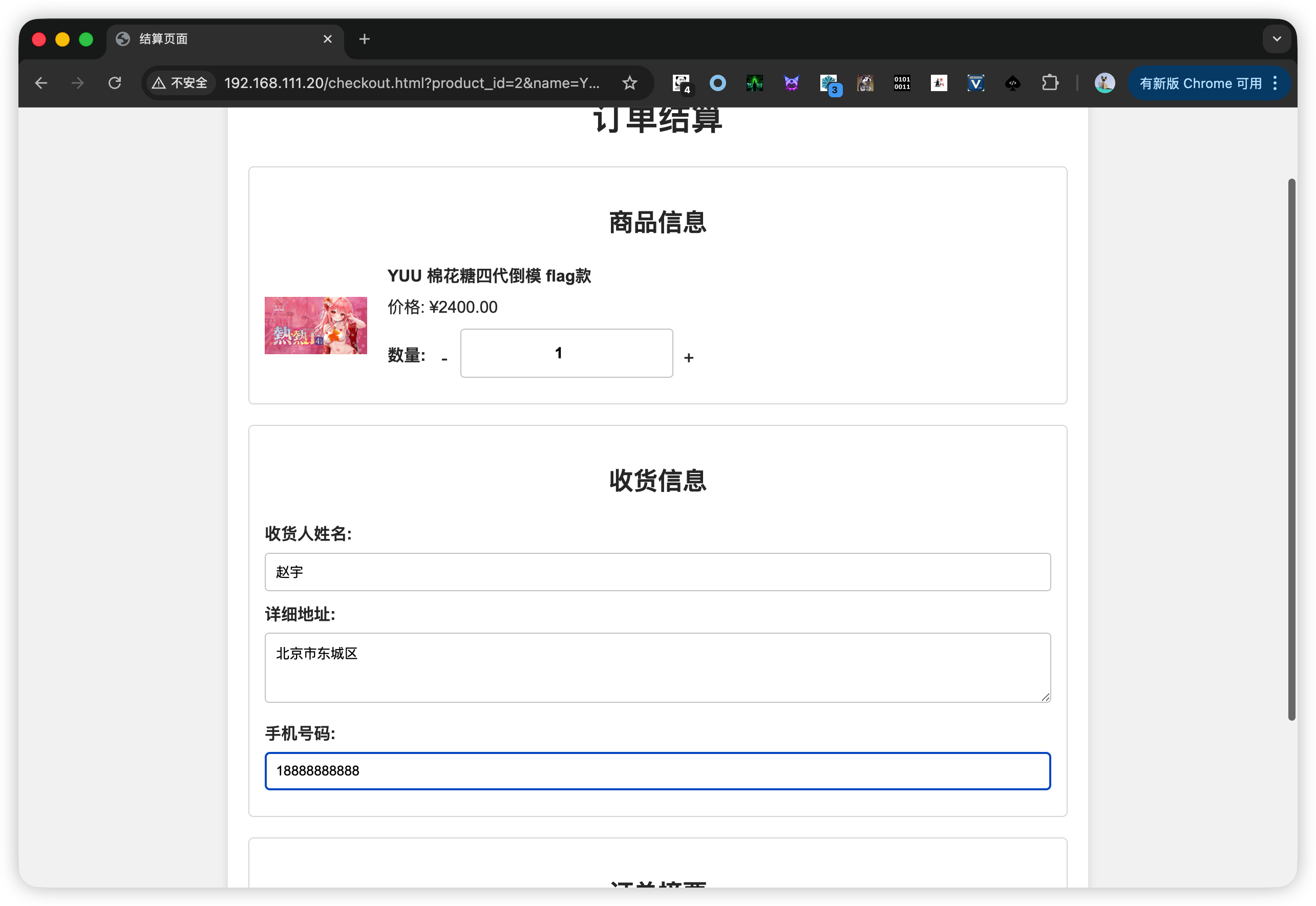Open the binary 0101 extension

902,83
